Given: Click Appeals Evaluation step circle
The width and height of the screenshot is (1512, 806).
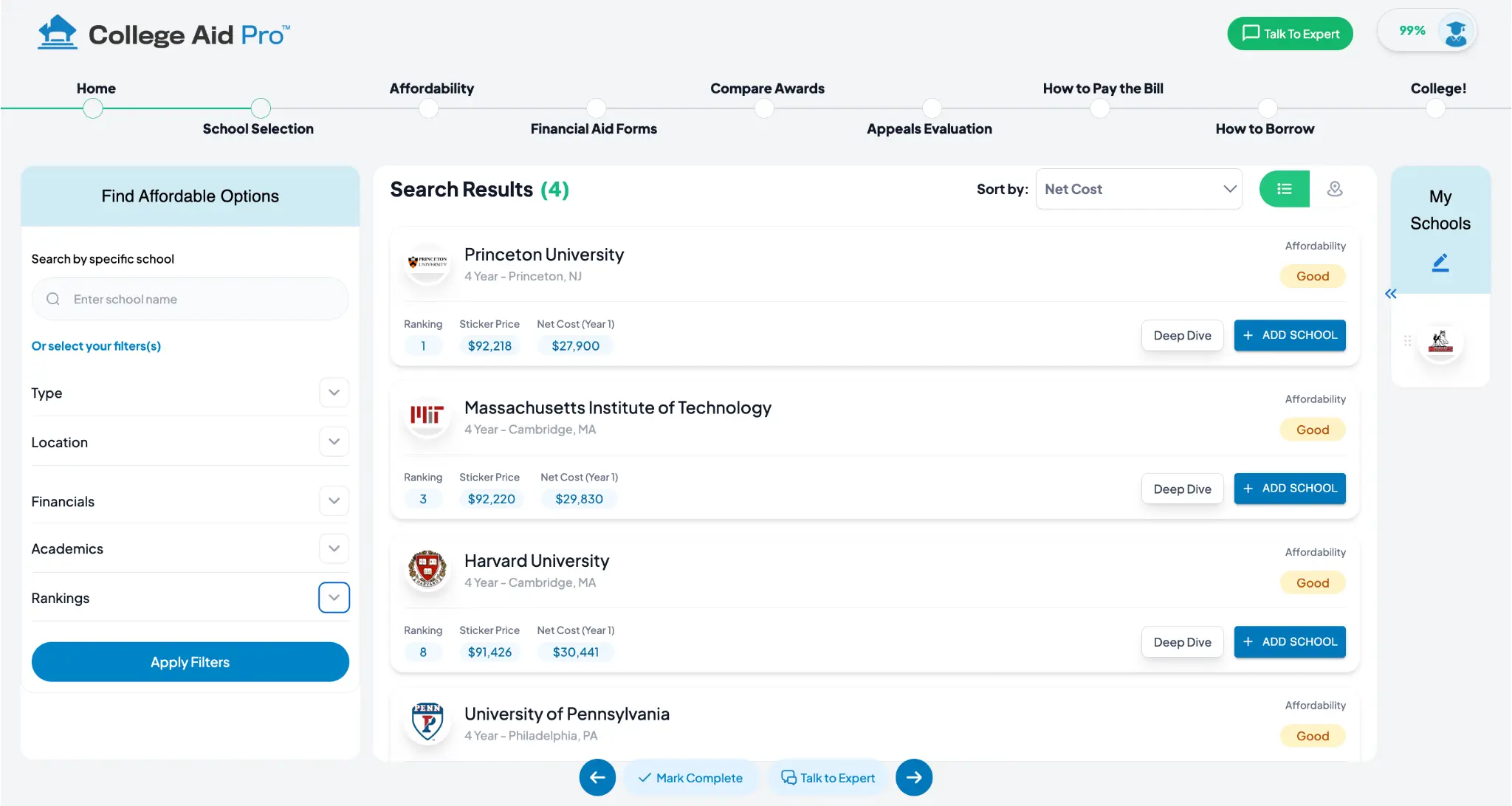Looking at the screenshot, I should [932, 108].
